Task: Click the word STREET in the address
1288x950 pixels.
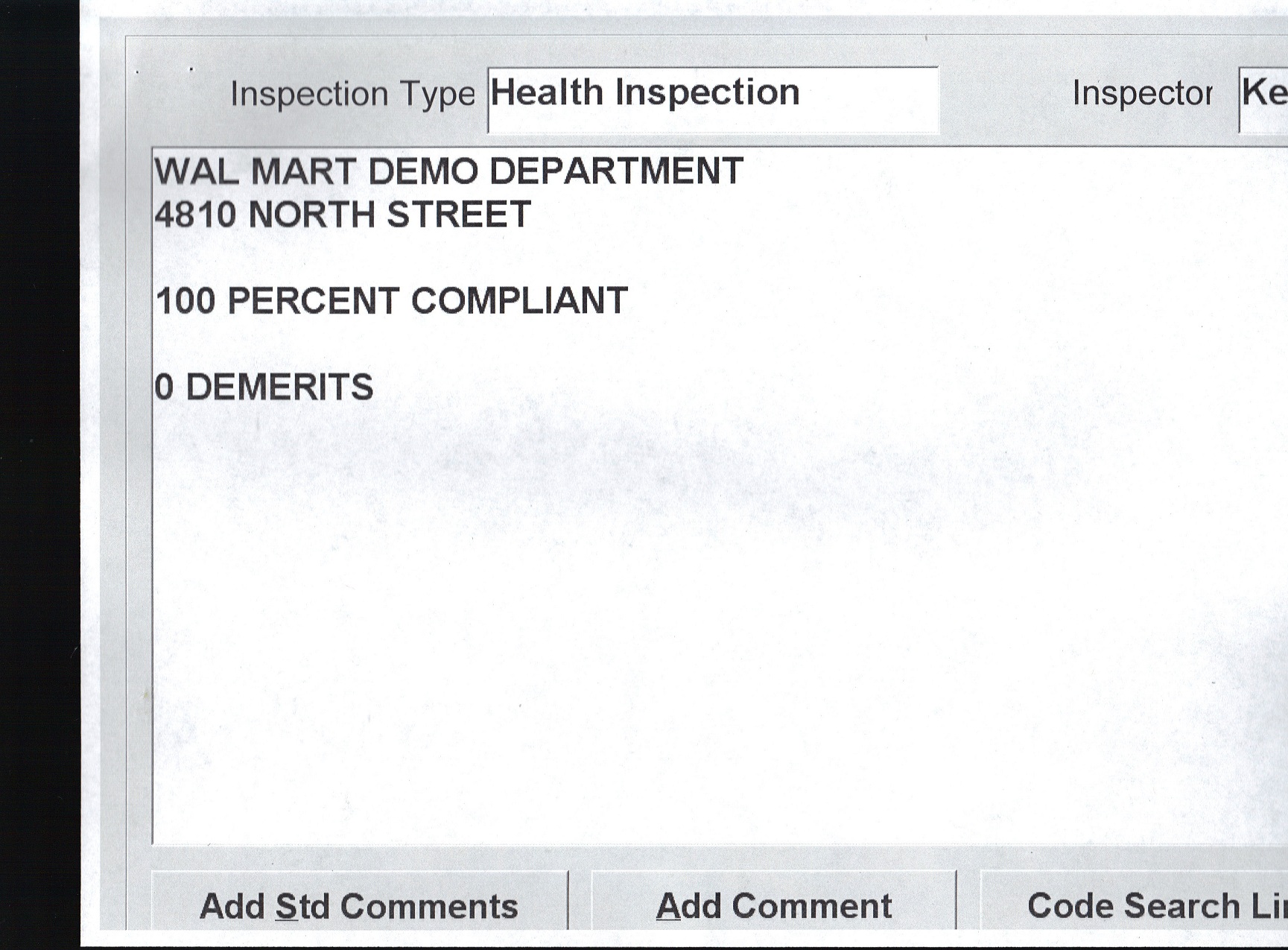Action: pos(458,215)
